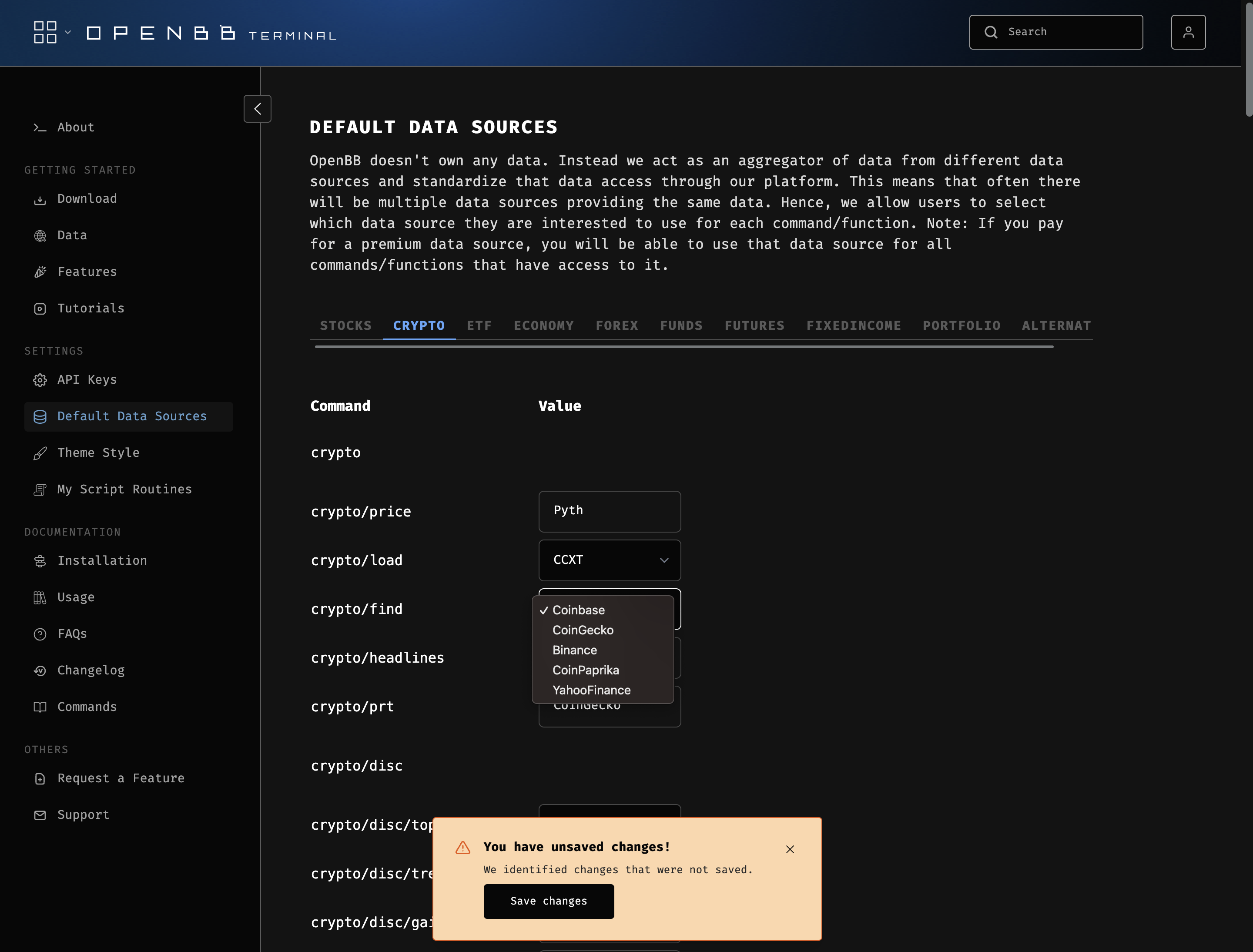Click the Commands book icon
Screen dimensions: 1253x952
click(40, 707)
